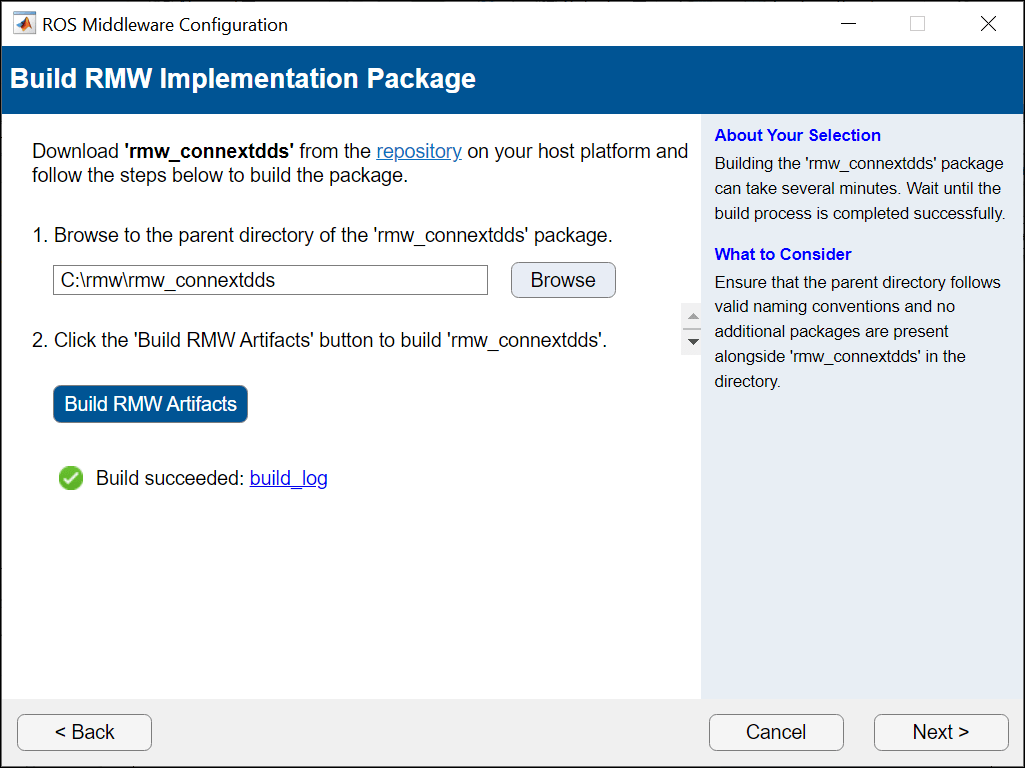This screenshot has width=1025, height=768.
Task: Open the build_log link
Action: point(289,478)
